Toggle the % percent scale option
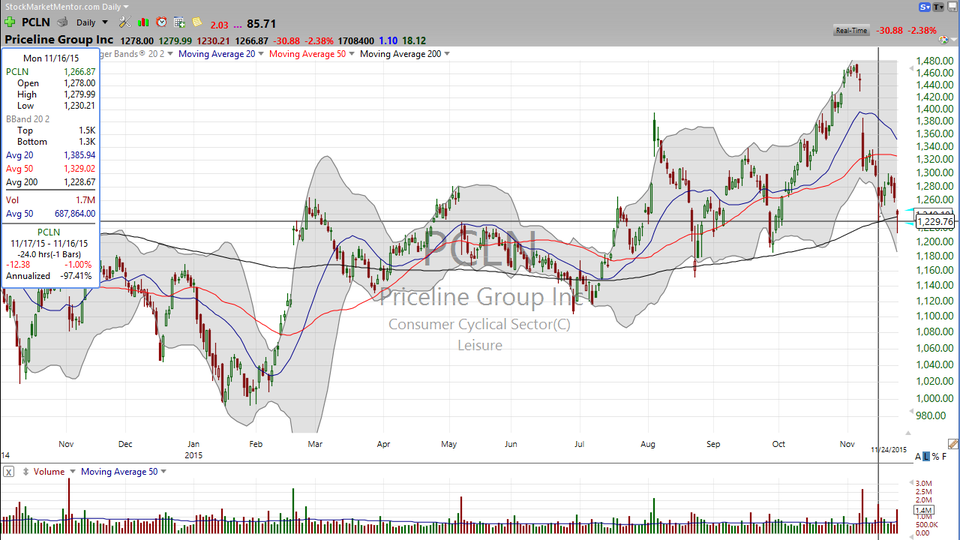Image resolution: width=960 pixels, height=540 pixels. tap(935, 457)
